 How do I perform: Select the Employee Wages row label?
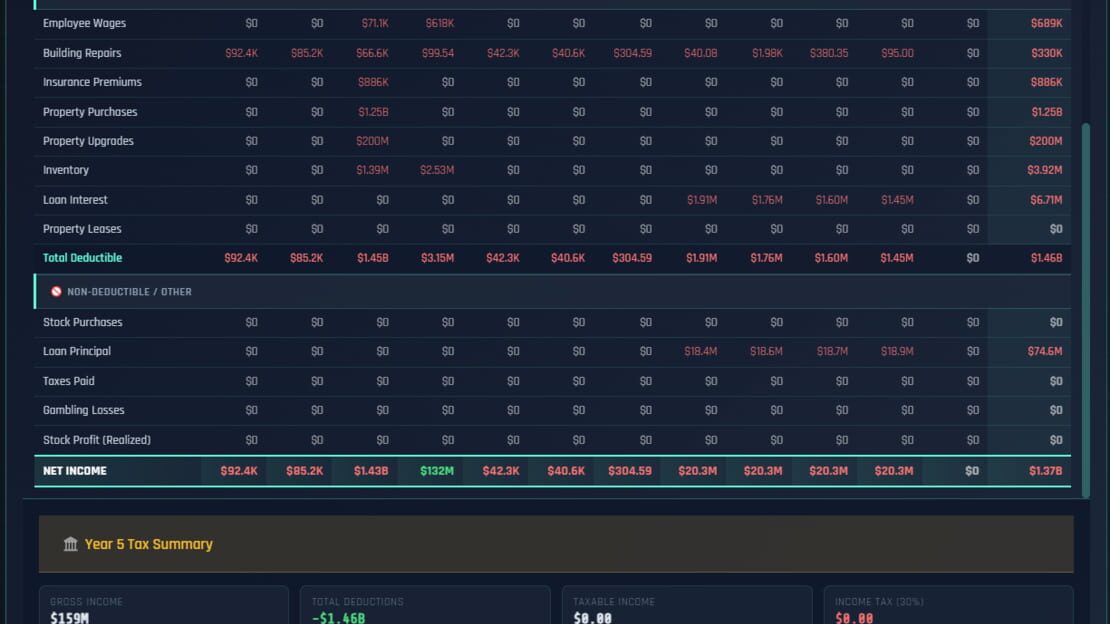pyautogui.click(x=84, y=23)
